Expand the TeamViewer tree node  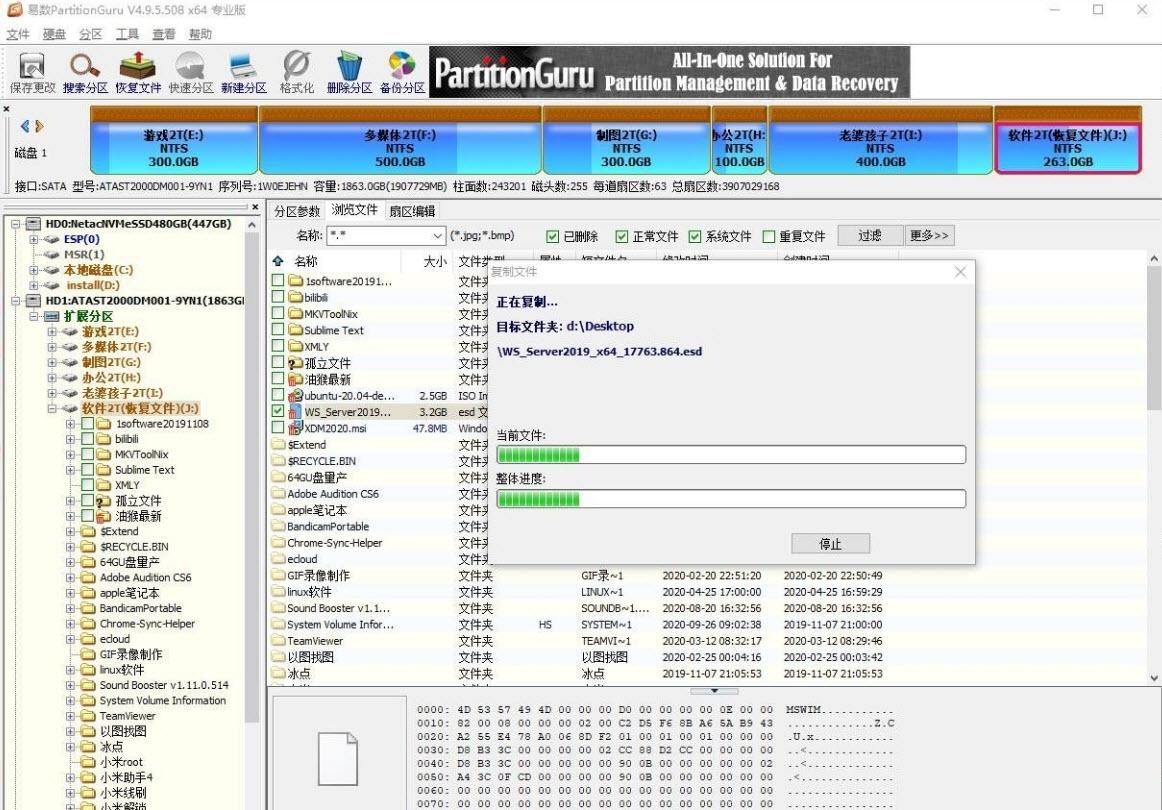click(70, 716)
